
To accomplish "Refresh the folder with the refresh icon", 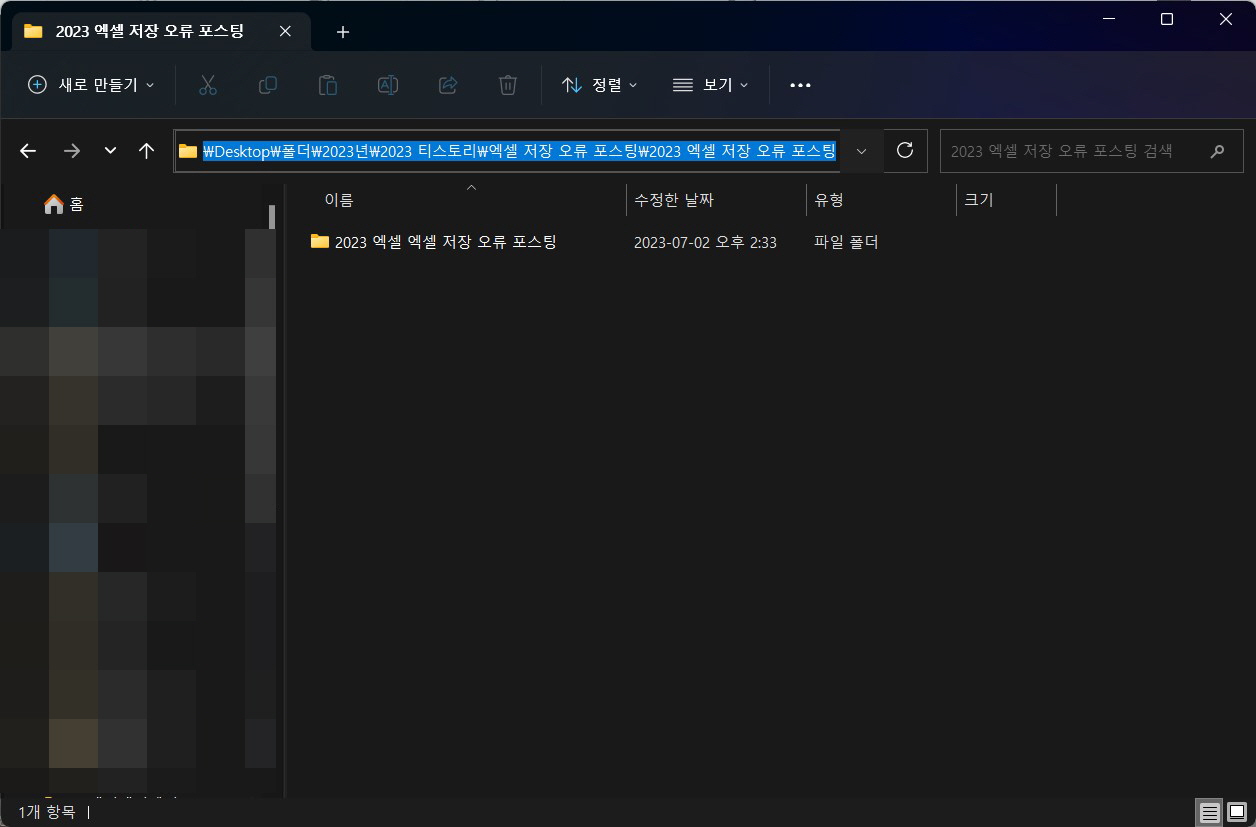I will coord(905,151).
